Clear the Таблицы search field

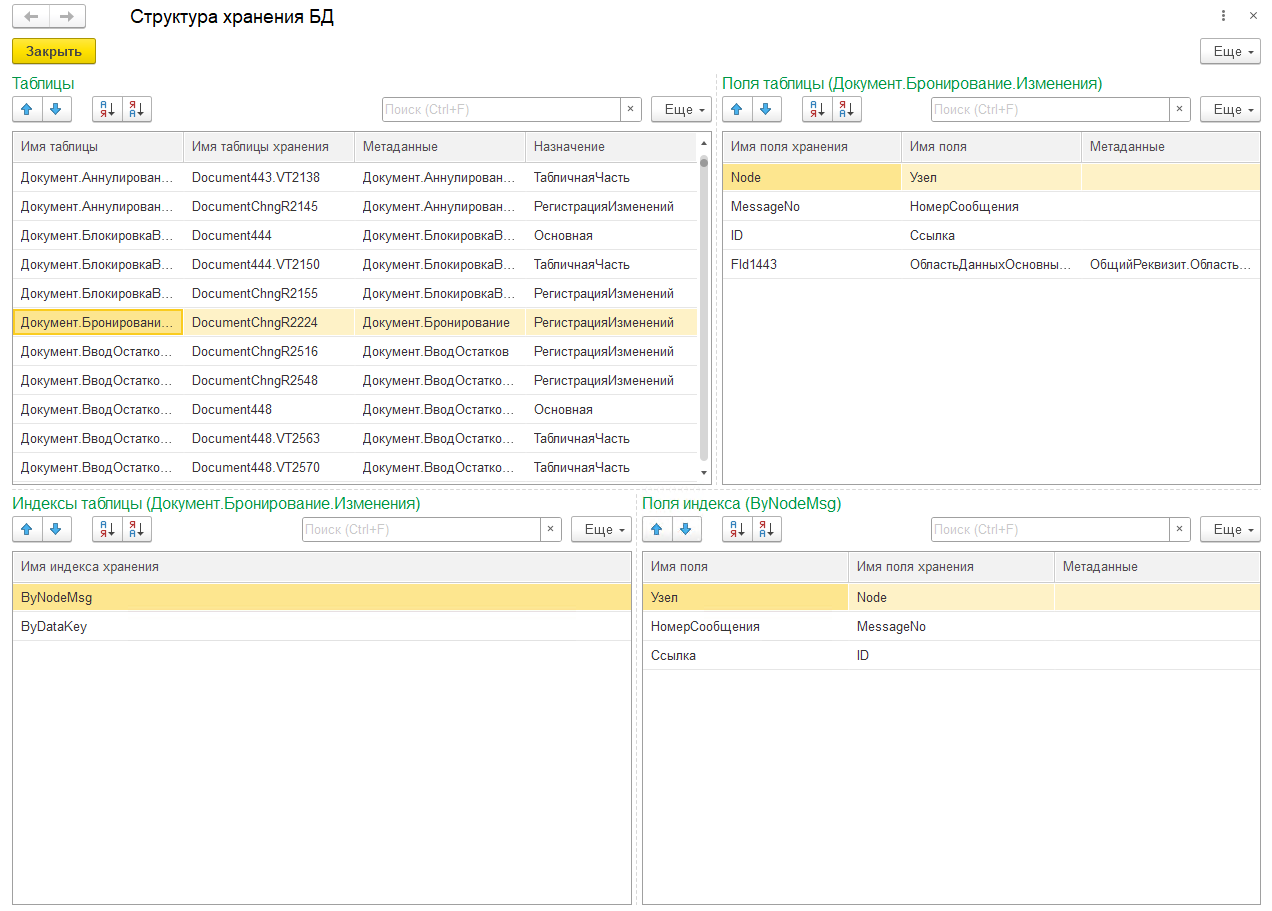point(630,109)
